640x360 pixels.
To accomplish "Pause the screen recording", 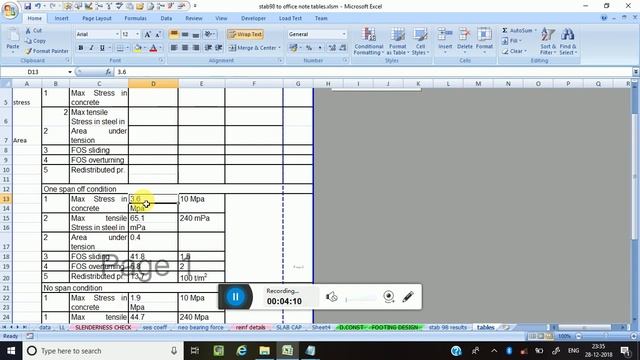I will coord(236,297).
